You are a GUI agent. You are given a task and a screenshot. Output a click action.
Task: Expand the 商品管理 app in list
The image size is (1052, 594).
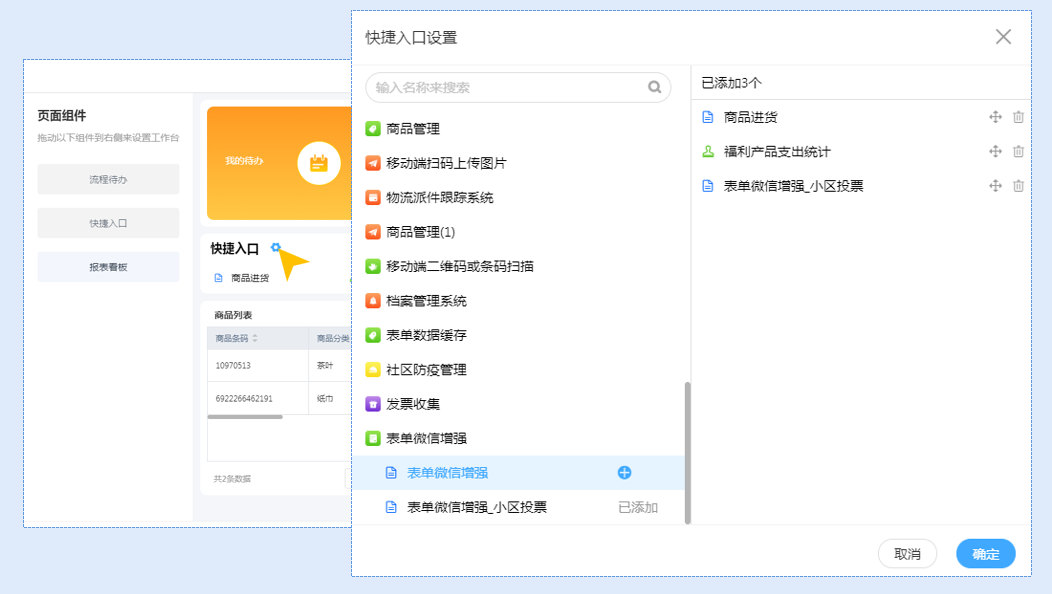[x=412, y=129]
